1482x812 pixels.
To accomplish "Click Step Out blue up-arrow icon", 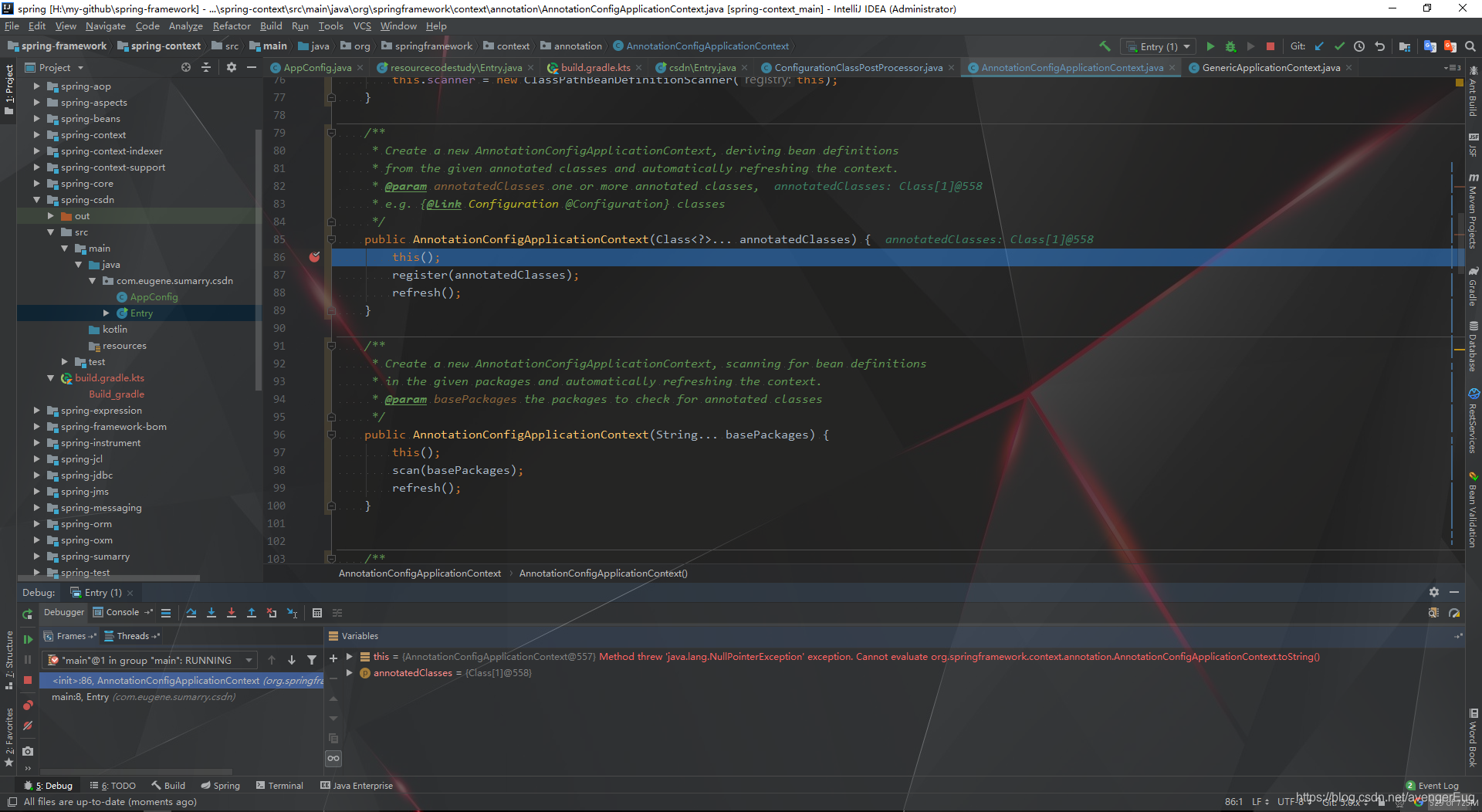I will (x=252, y=613).
